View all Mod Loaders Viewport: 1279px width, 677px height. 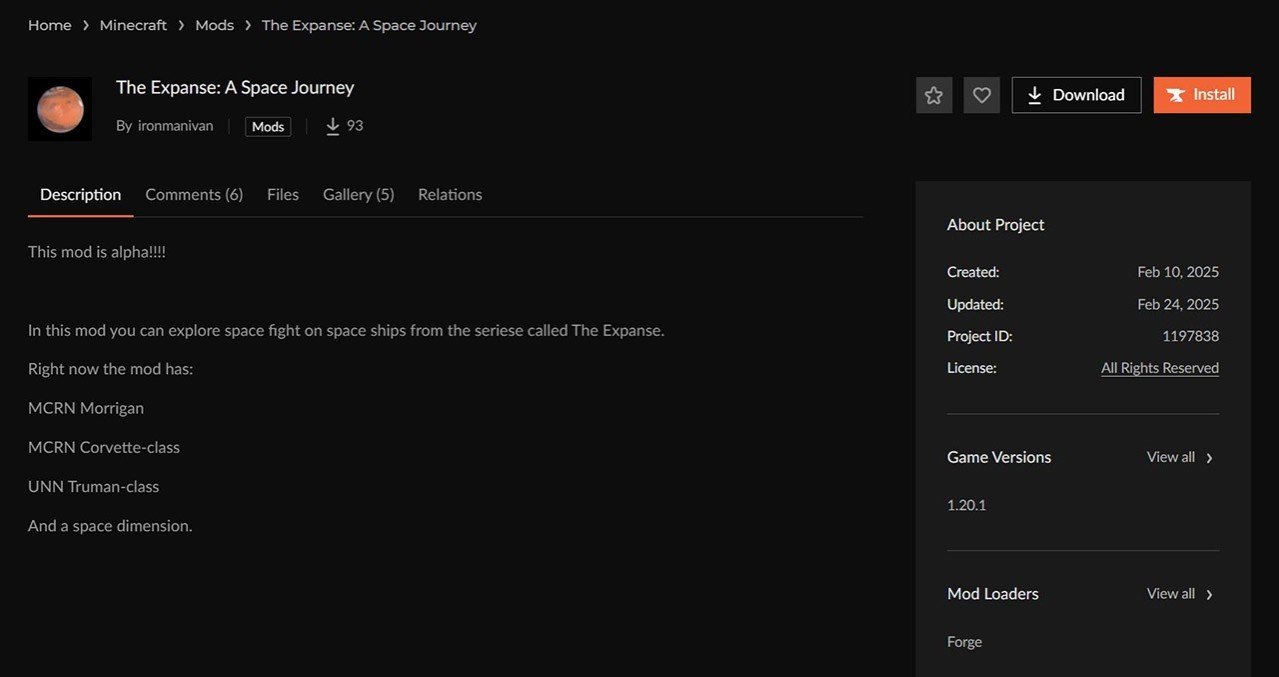[x=1180, y=594]
